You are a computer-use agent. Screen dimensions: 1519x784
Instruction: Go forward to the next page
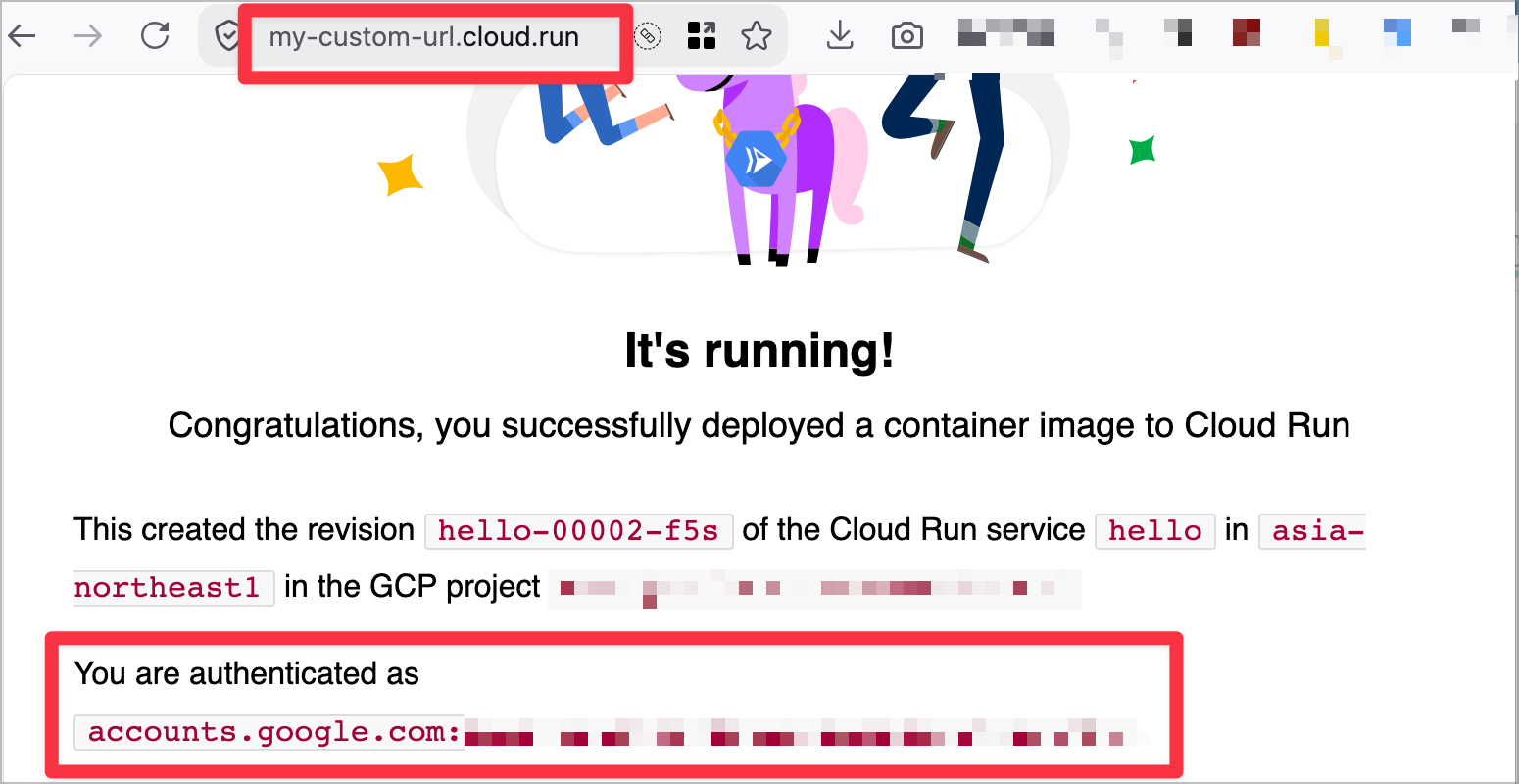click(x=88, y=37)
